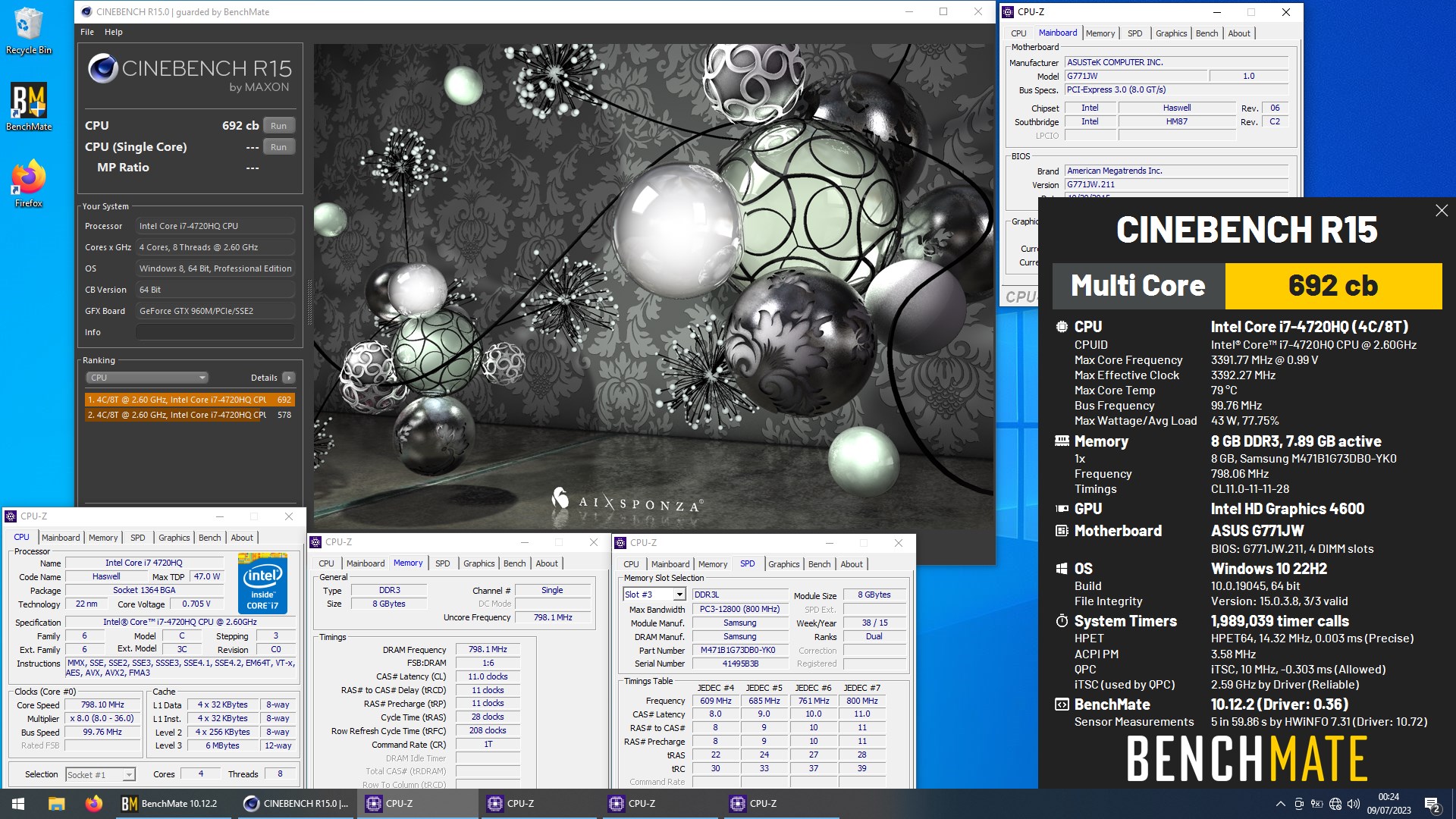Click the Intel Core i7 inside logo

[x=262, y=583]
